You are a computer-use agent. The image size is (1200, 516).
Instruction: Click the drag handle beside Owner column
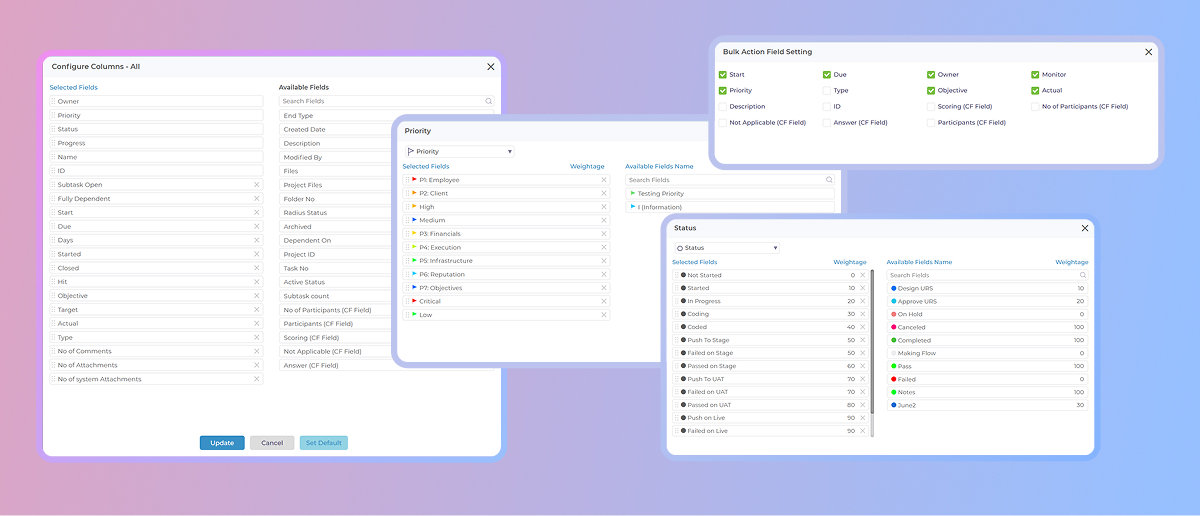(x=53, y=102)
